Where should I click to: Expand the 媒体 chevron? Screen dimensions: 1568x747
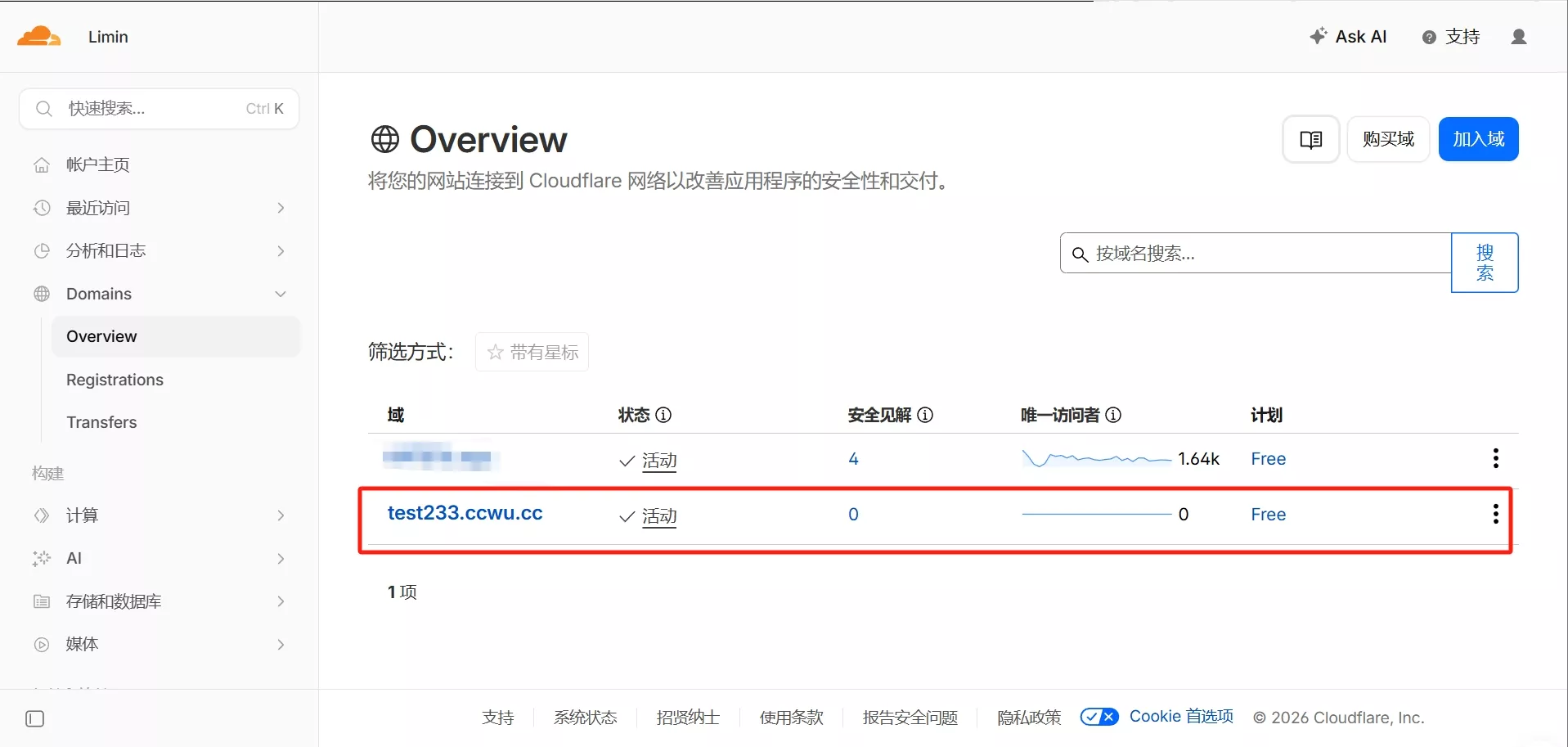pos(281,645)
